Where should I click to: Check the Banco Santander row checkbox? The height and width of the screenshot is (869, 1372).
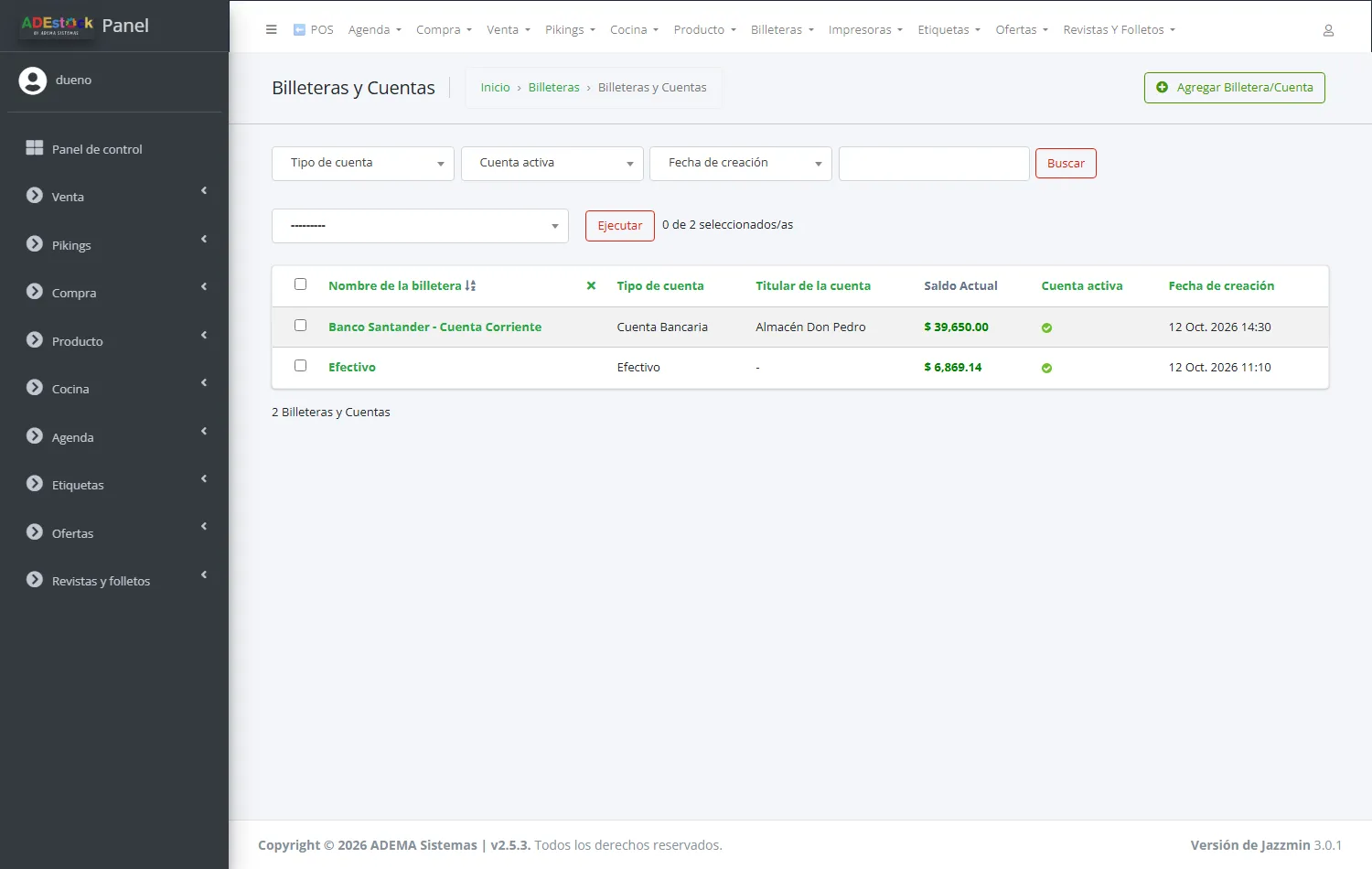pyautogui.click(x=300, y=326)
